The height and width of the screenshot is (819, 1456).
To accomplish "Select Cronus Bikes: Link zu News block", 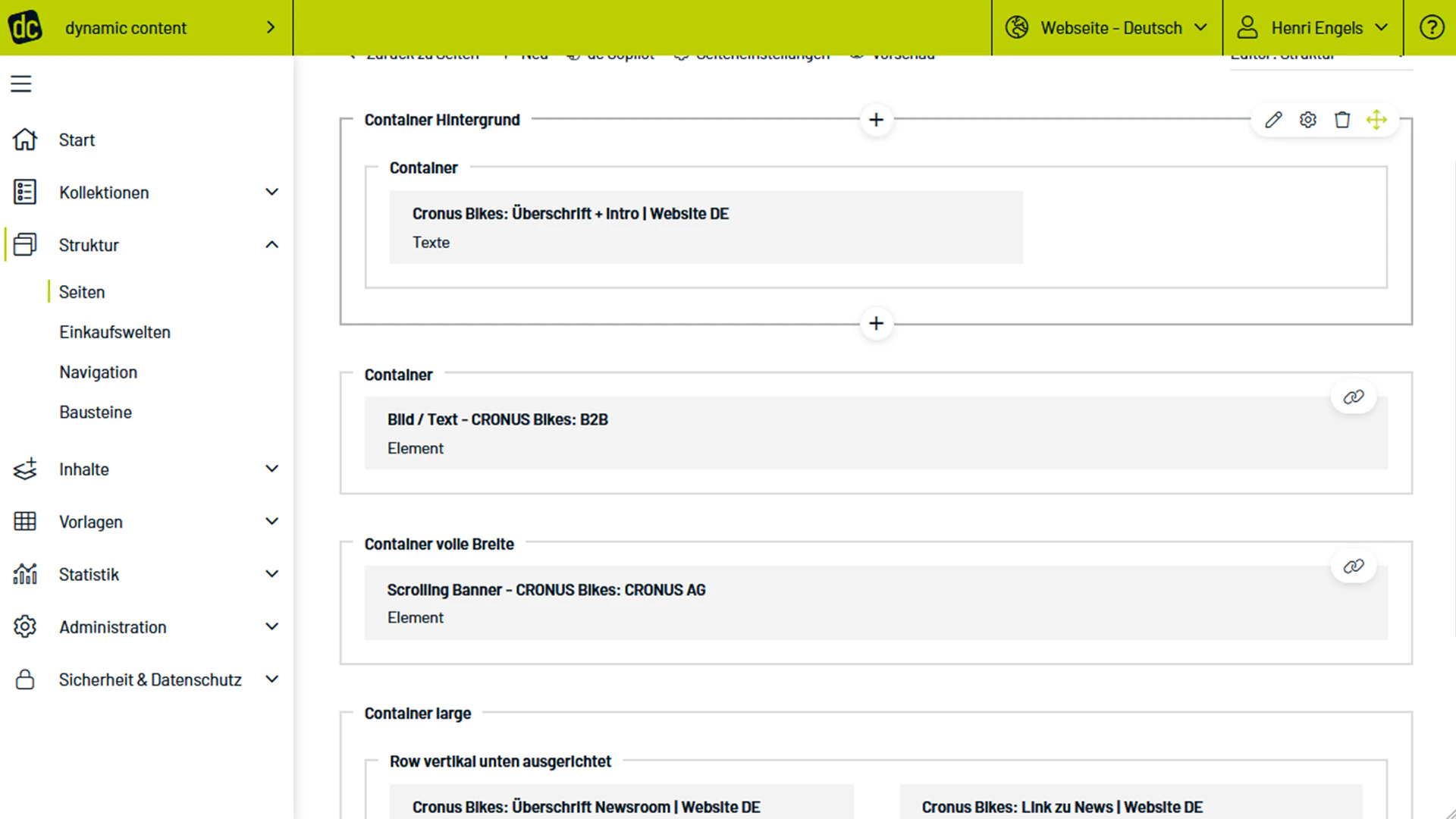I will (1131, 802).
